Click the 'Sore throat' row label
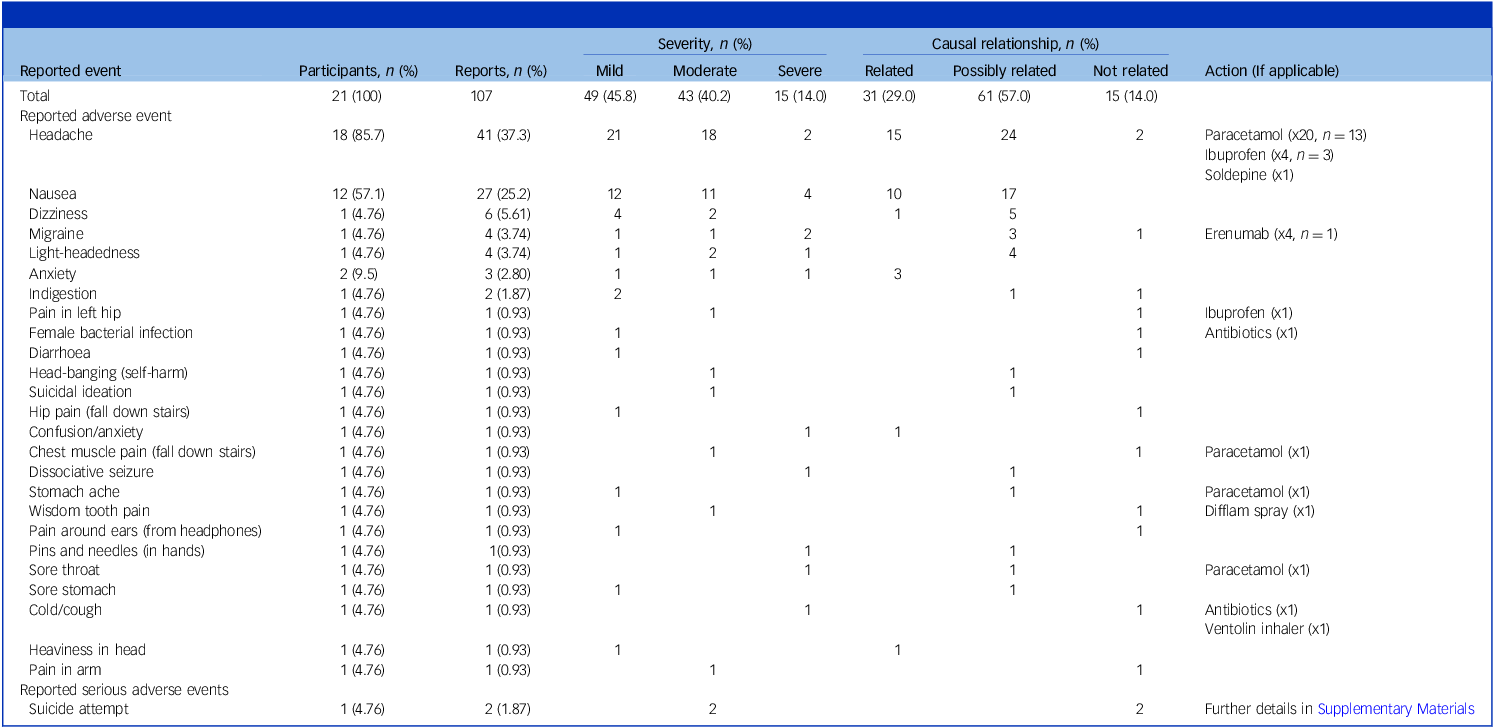The image size is (1494, 728). click(63, 570)
